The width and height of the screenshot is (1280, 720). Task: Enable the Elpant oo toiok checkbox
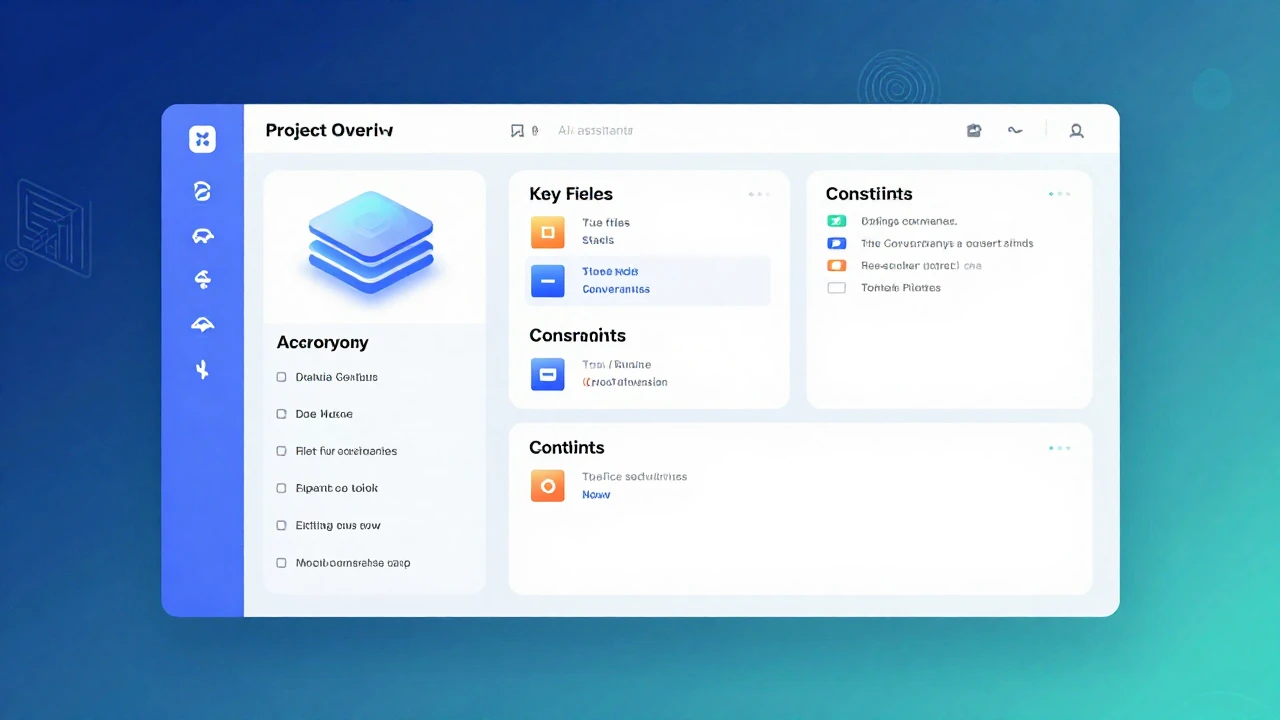coord(281,488)
